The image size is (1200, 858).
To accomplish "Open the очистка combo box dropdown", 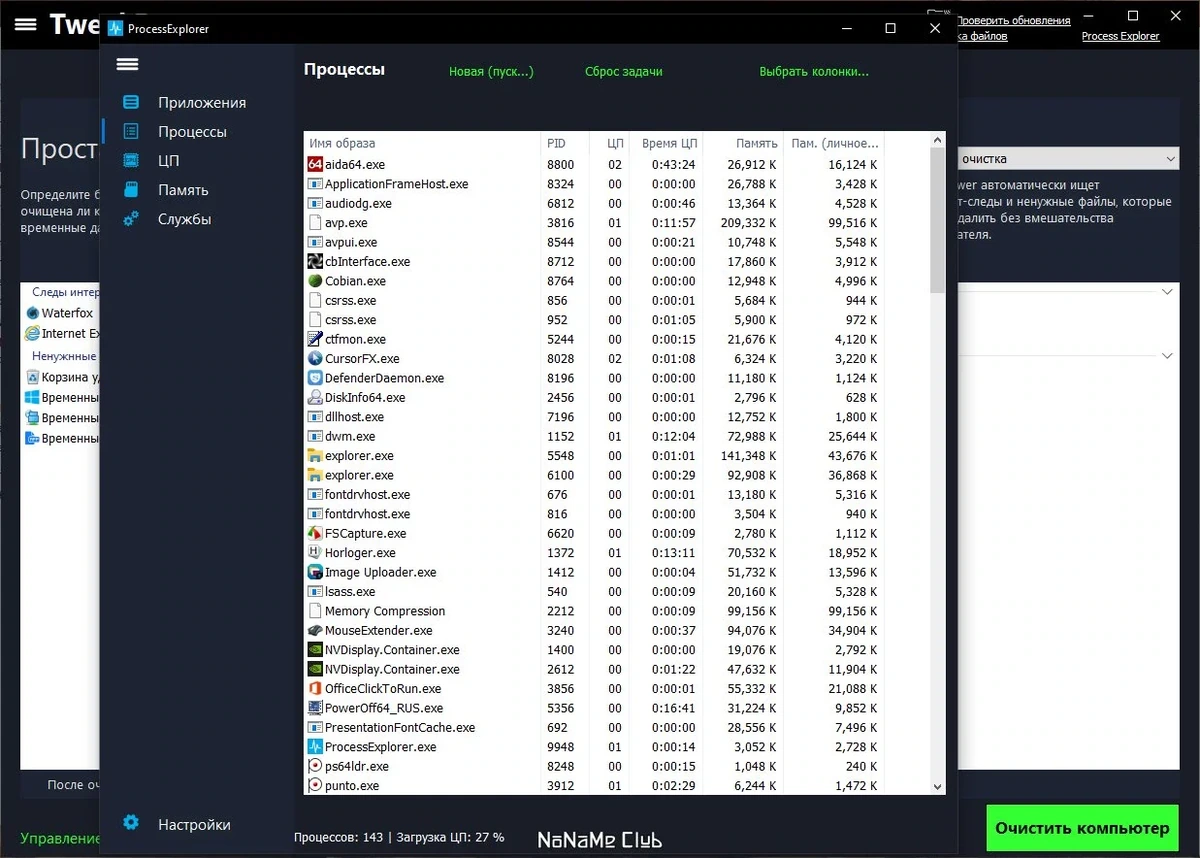I will tap(1067, 159).
